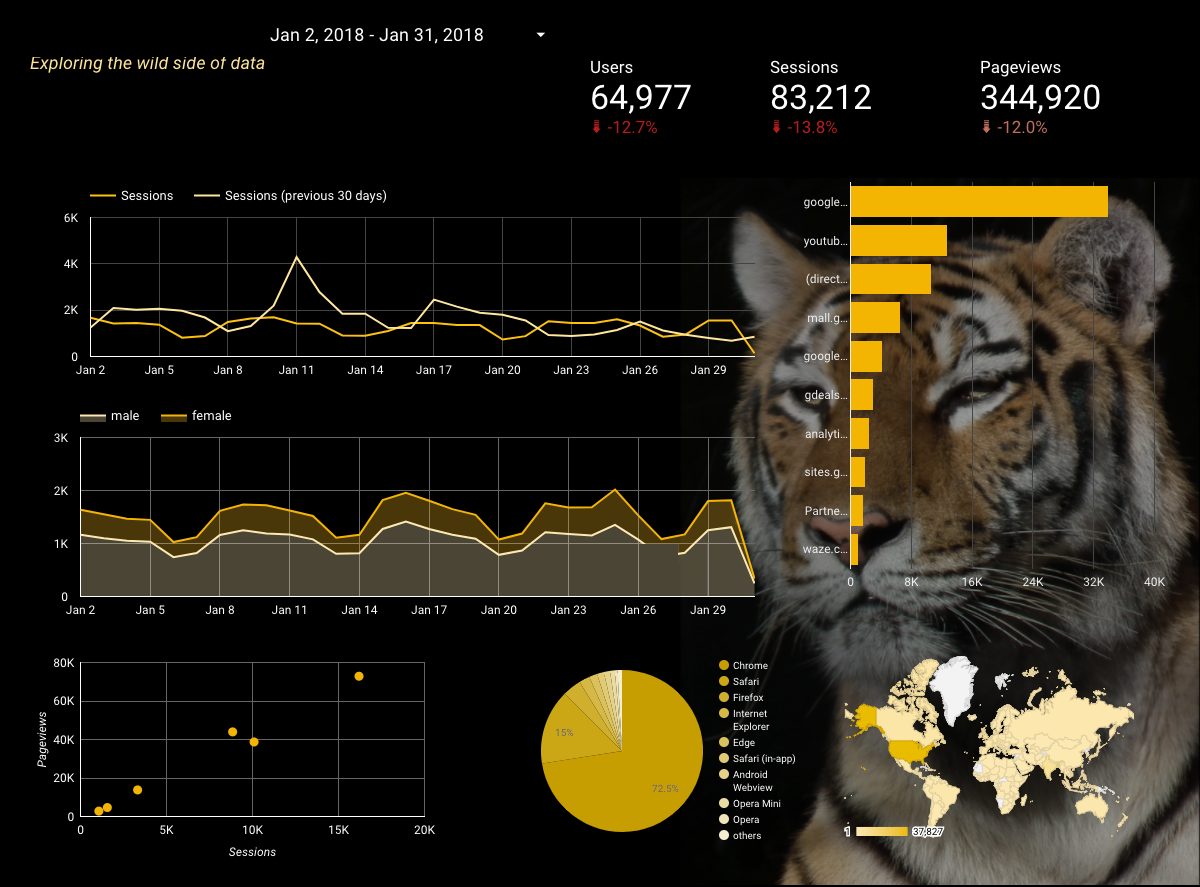
Task: Click the scatter point above 70K pageviews
Action: tap(359, 677)
